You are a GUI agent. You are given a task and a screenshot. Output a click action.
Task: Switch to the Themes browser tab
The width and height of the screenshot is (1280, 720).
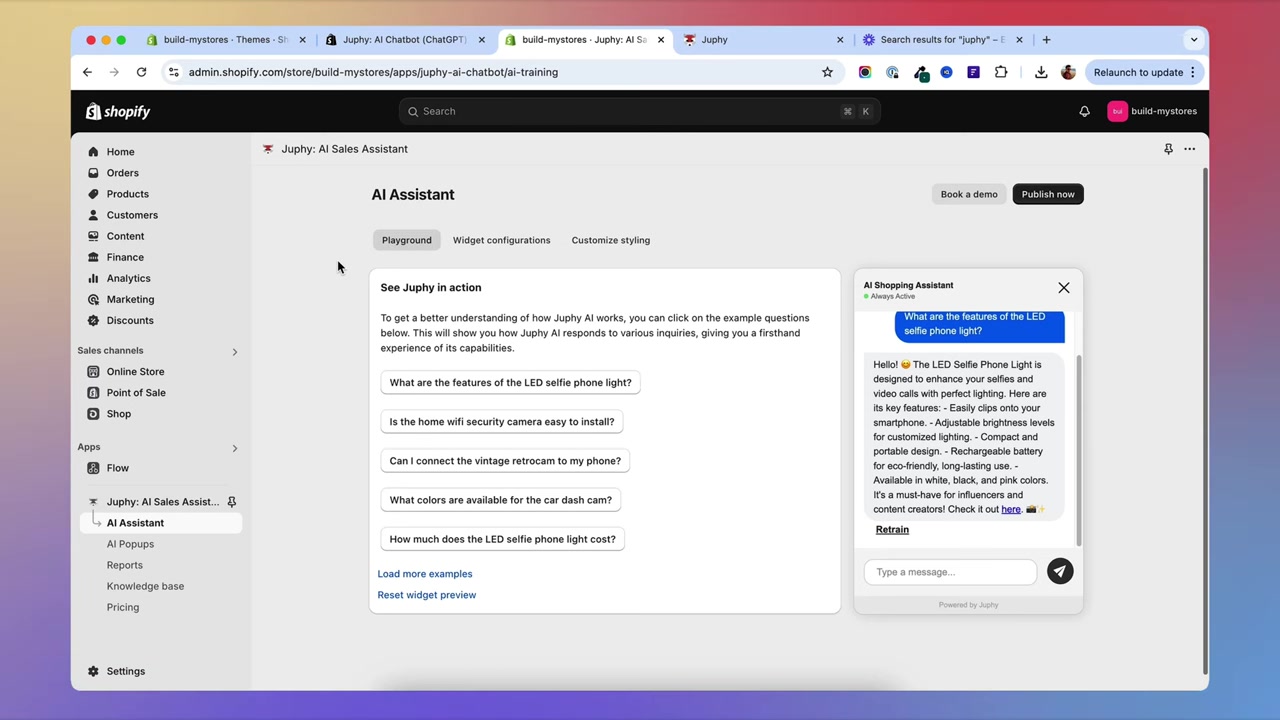pos(226,40)
